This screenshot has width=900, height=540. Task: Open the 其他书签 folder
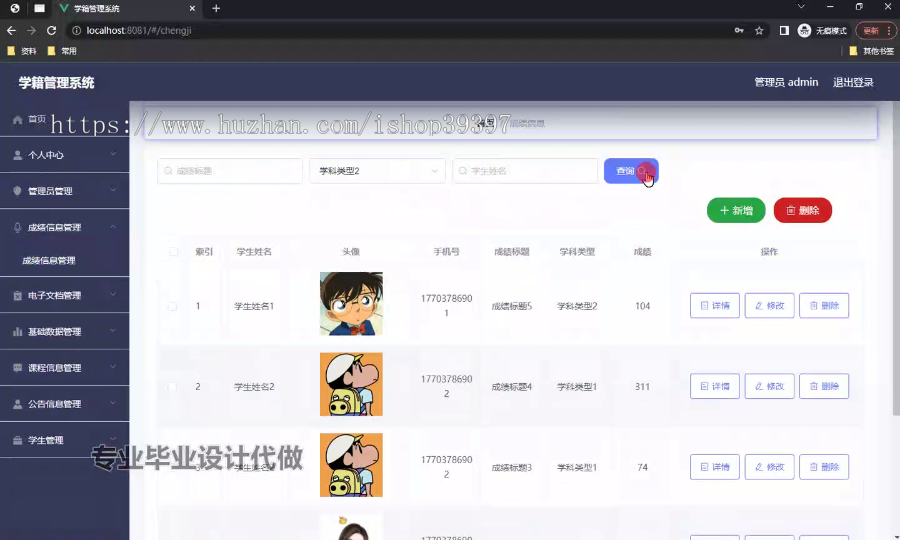[871, 51]
